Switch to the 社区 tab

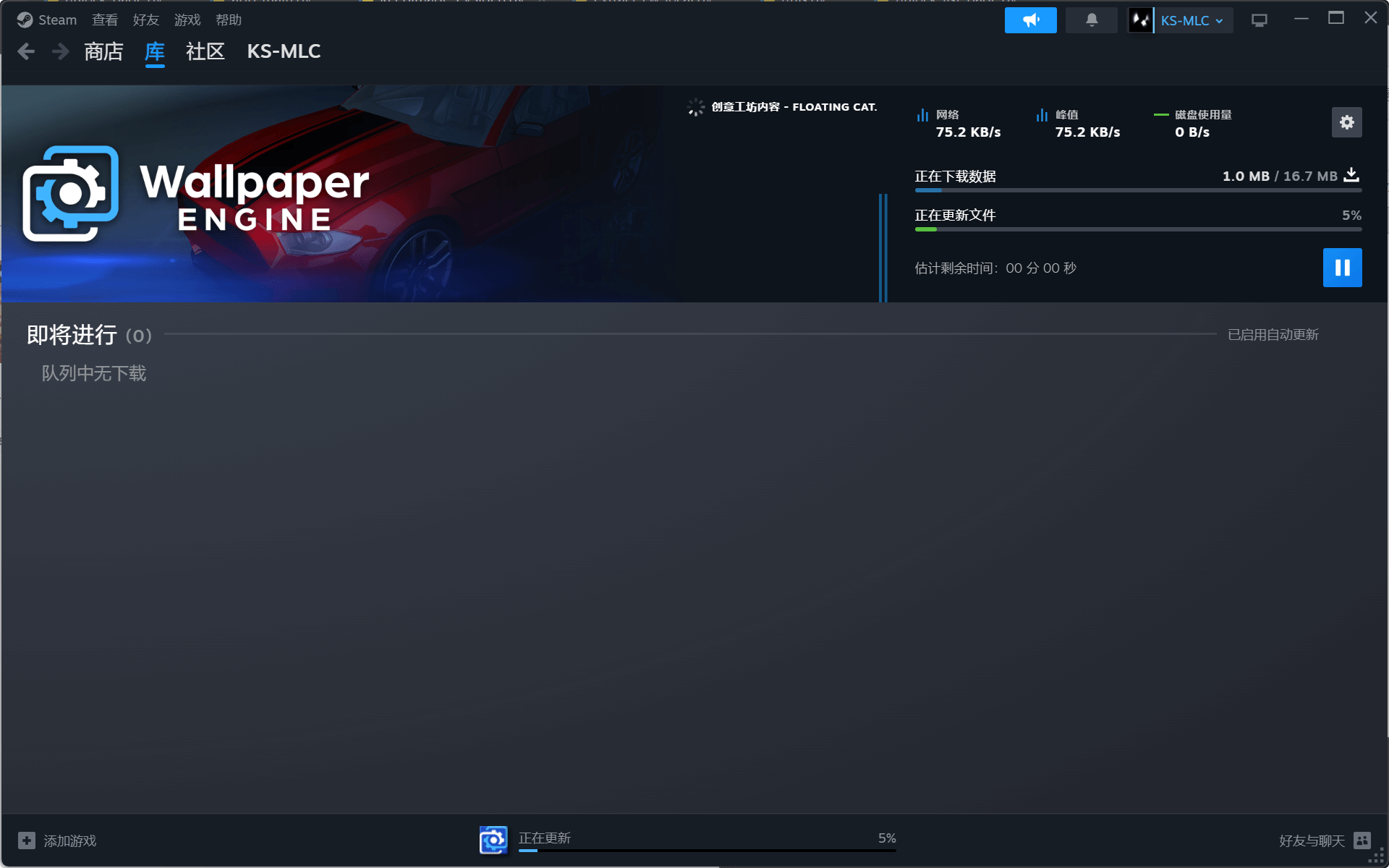pyautogui.click(x=205, y=51)
